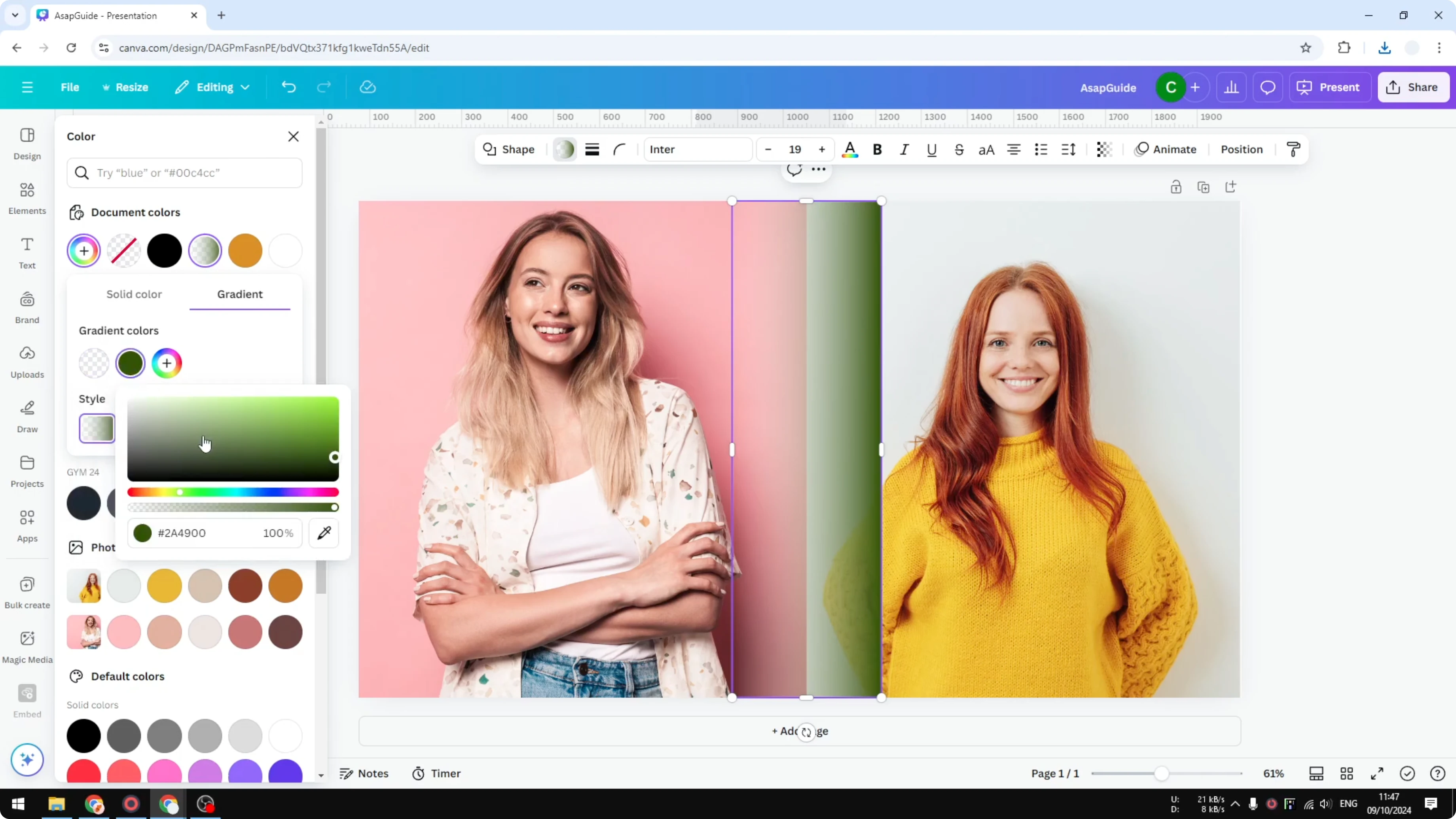Select the Gradient tab
Viewport: 1456px width, 819px height.
[x=240, y=294]
